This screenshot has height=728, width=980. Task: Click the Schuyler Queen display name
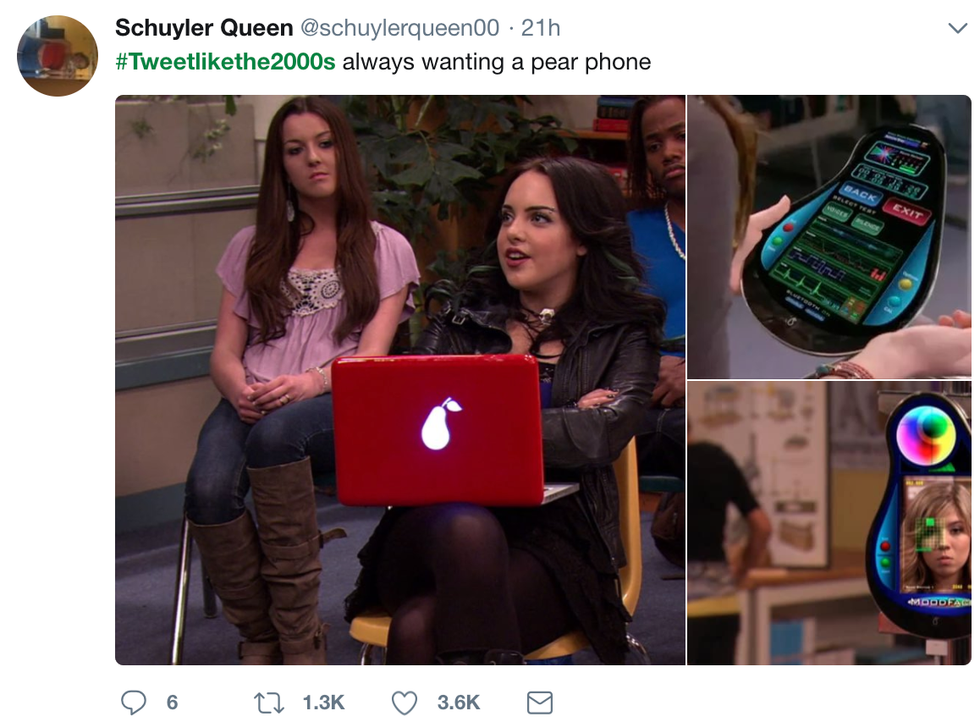tap(204, 28)
